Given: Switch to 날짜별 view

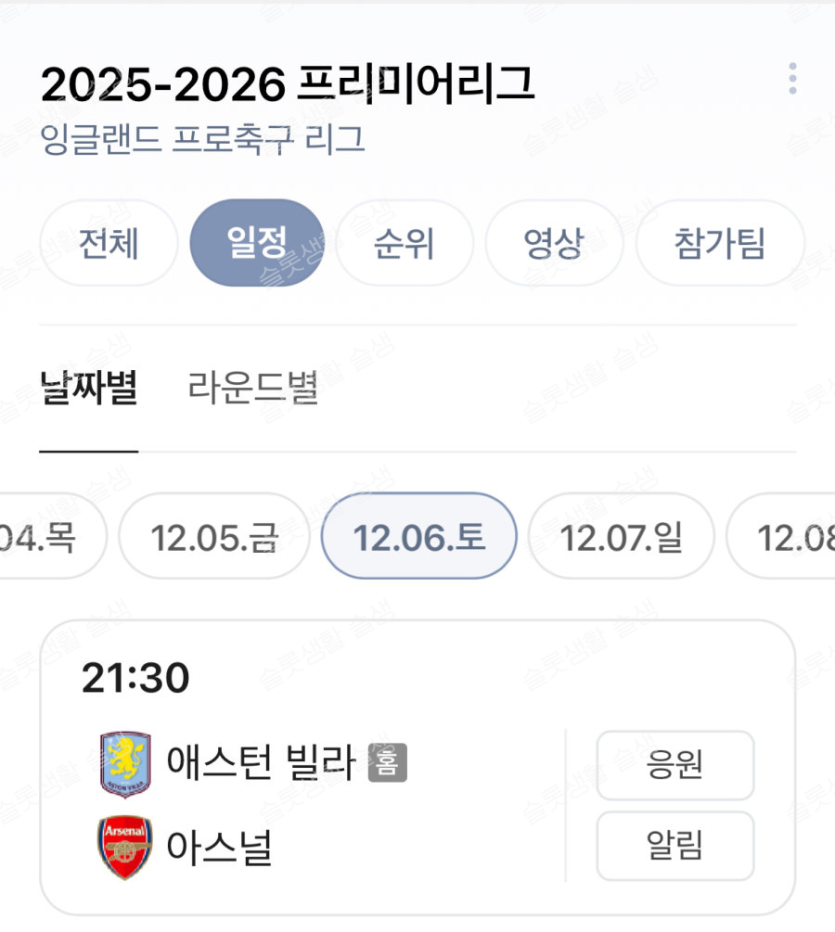Looking at the screenshot, I should pyautogui.click(x=89, y=388).
